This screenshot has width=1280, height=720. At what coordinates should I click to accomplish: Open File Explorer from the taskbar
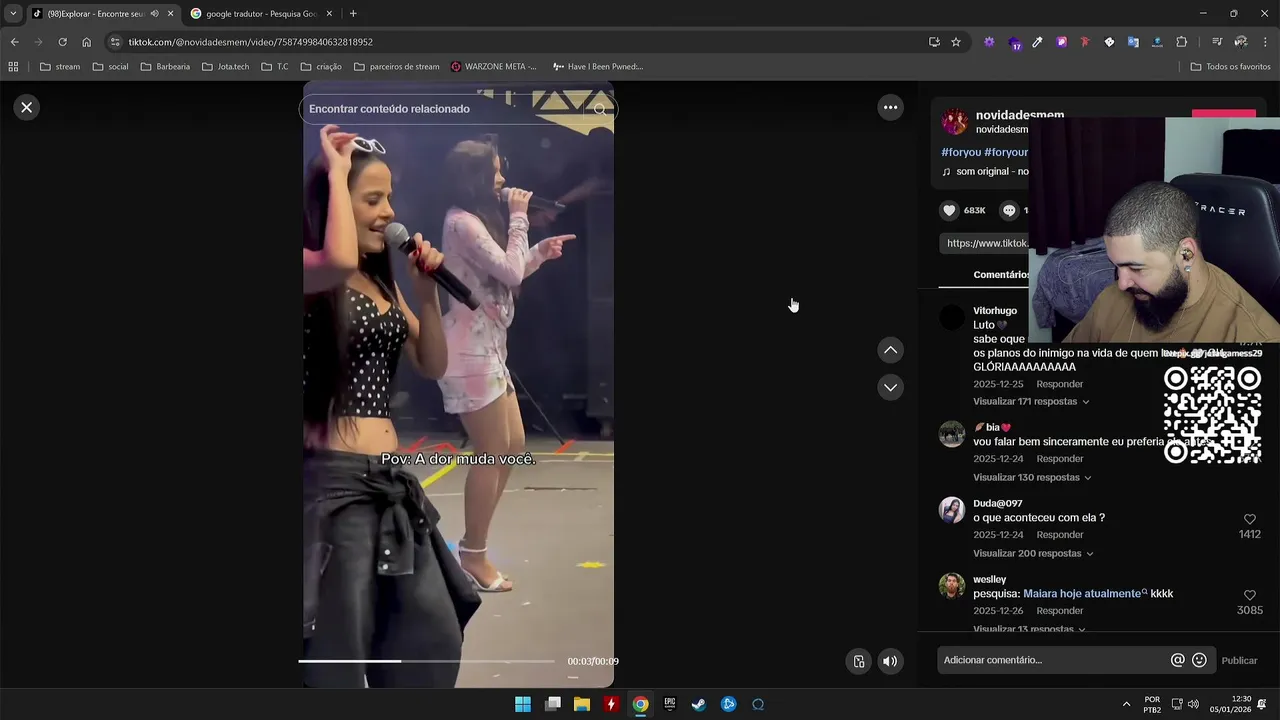[582, 704]
